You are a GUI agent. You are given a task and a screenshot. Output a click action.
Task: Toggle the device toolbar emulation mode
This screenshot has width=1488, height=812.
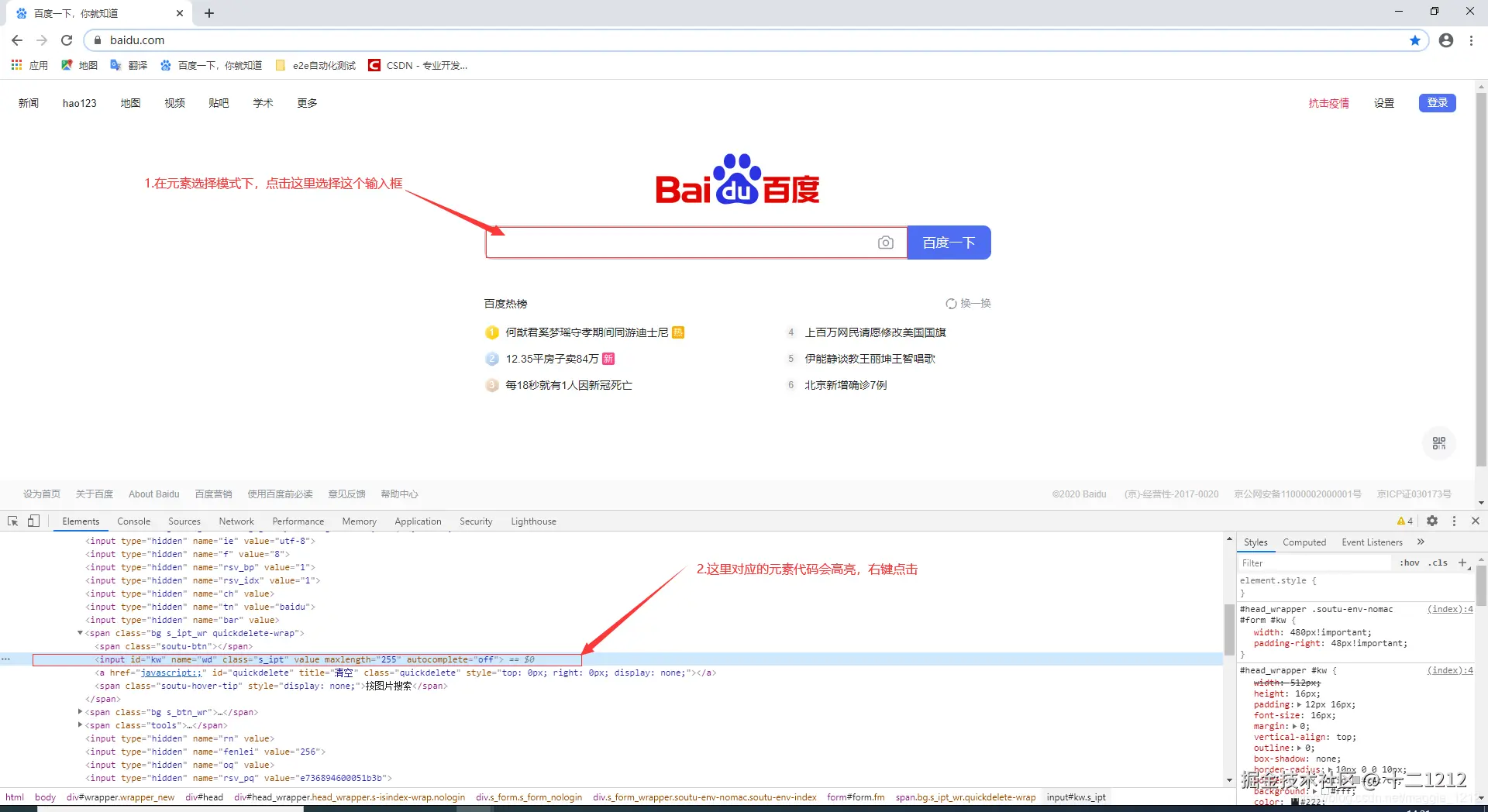click(x=33, y=521)
